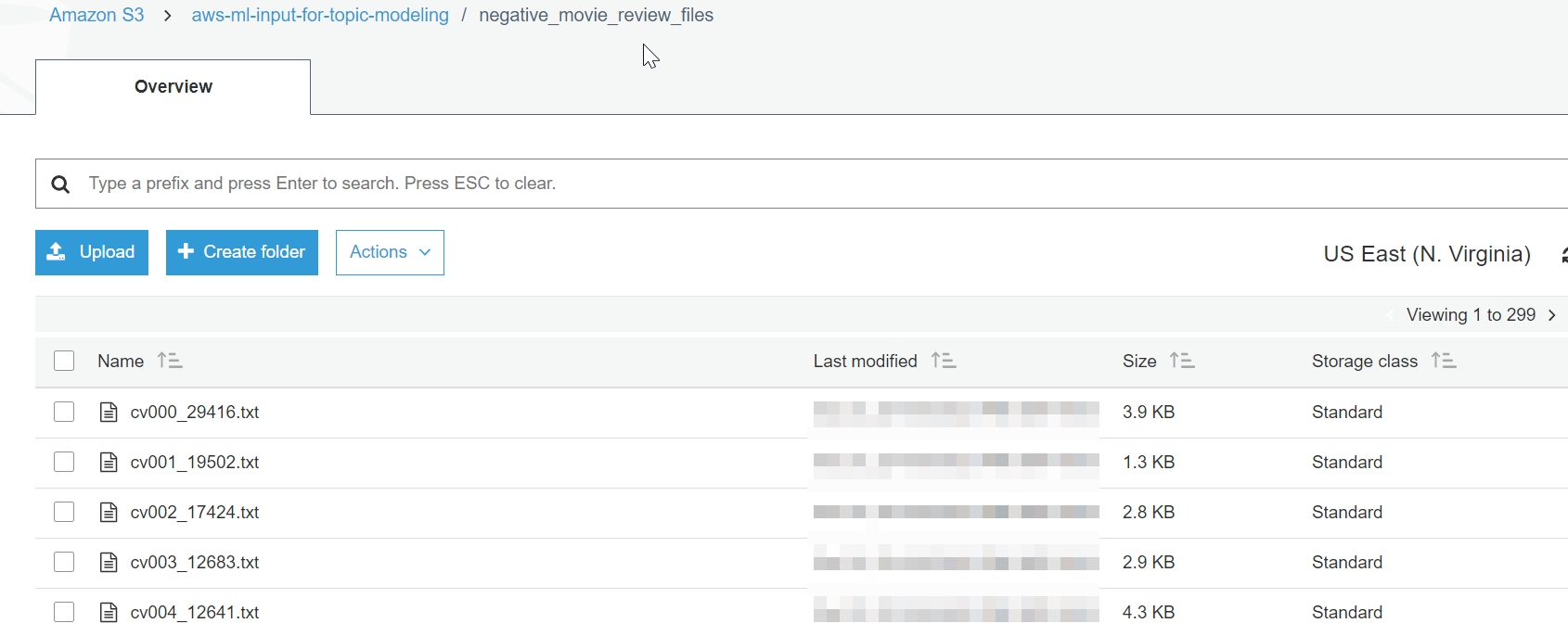Switch to the Overview tab
The width and height of the screenshot is (1568, 636).
point(174,87)
